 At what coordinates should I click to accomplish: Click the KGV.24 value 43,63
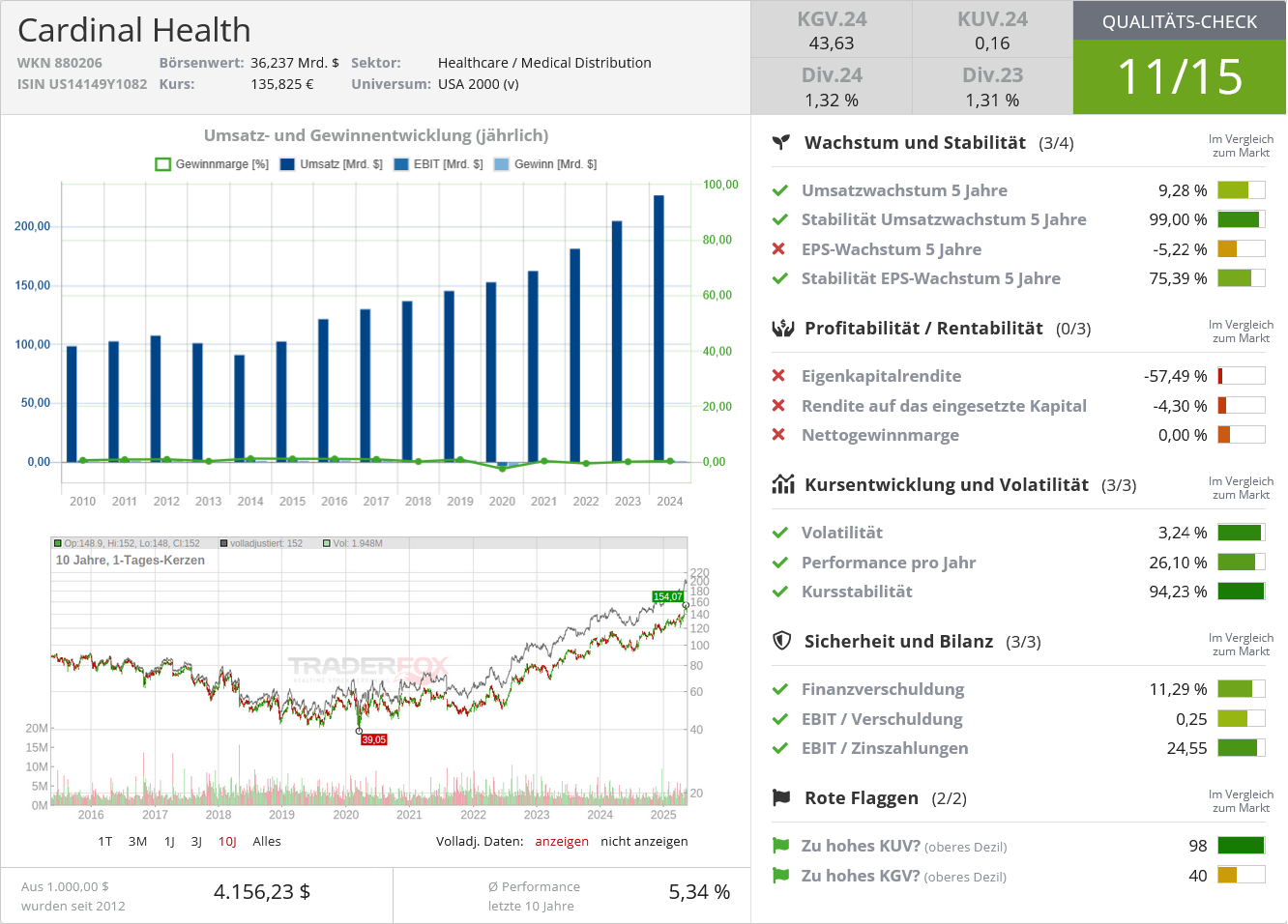pyautogui.click(x=832, y=43)
